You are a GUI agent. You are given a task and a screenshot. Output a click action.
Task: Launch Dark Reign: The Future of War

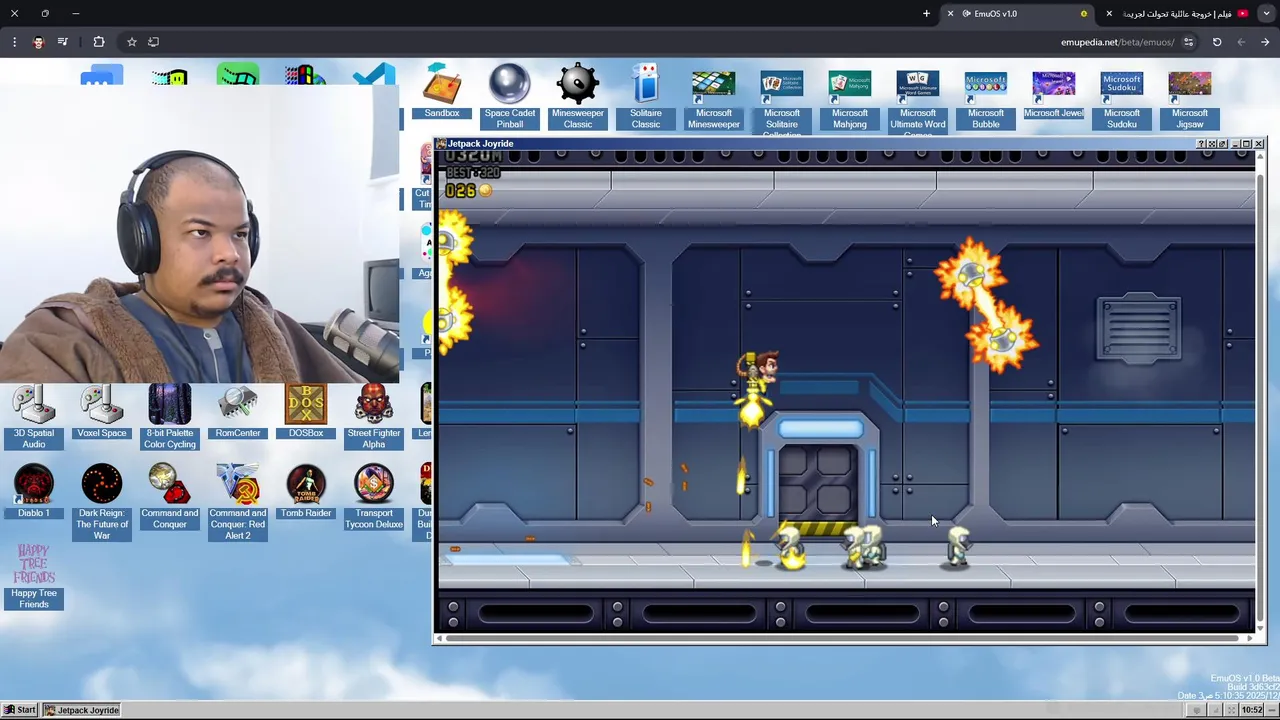102,503
